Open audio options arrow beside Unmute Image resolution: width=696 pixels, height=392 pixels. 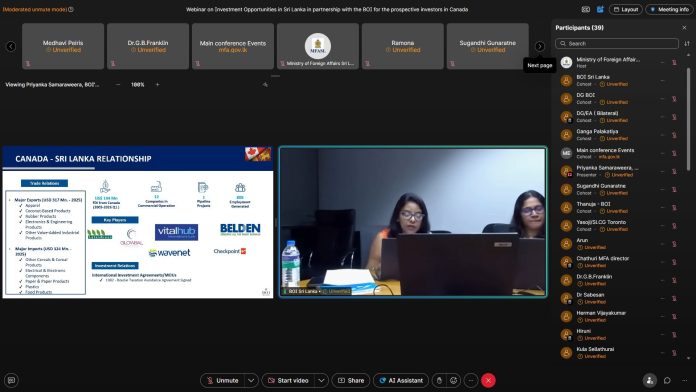pyautogui.click(x=251, y=380)
